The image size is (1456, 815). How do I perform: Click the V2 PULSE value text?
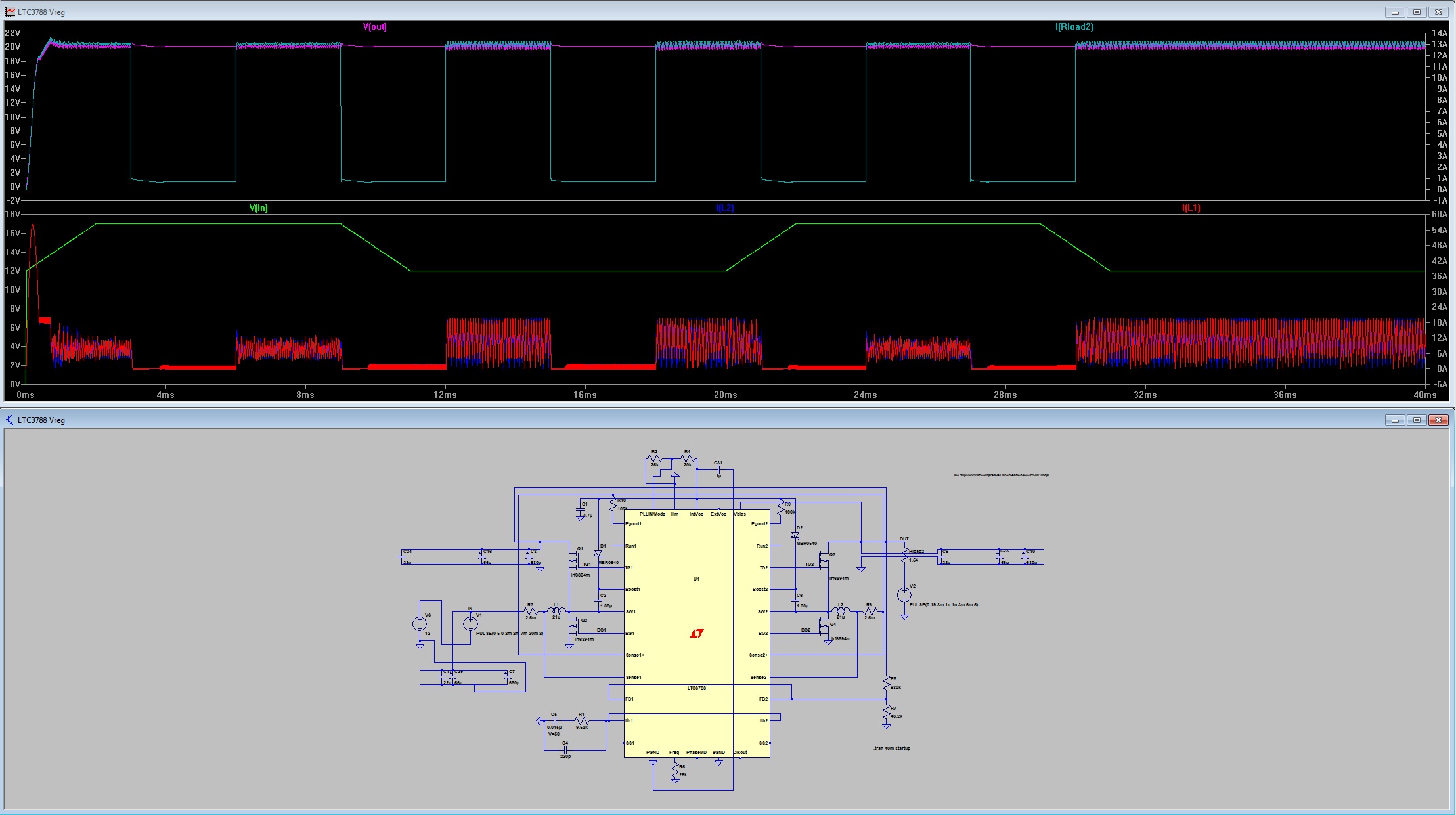click(944, 605)
